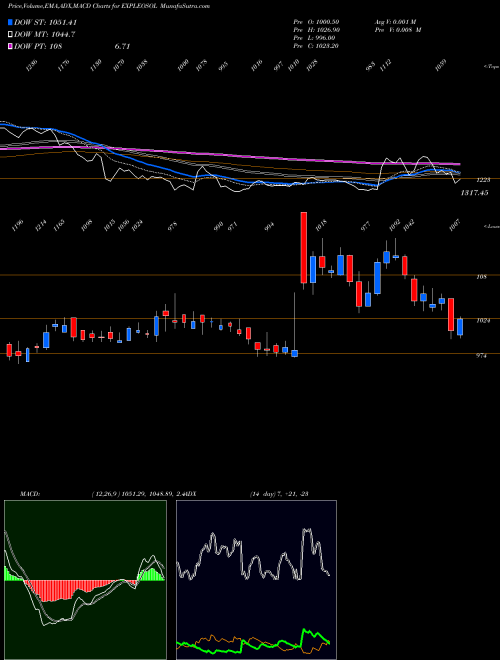This screenshot has height=660, width=500.
Task: Click the 108 price axis label
Action: 482,277
